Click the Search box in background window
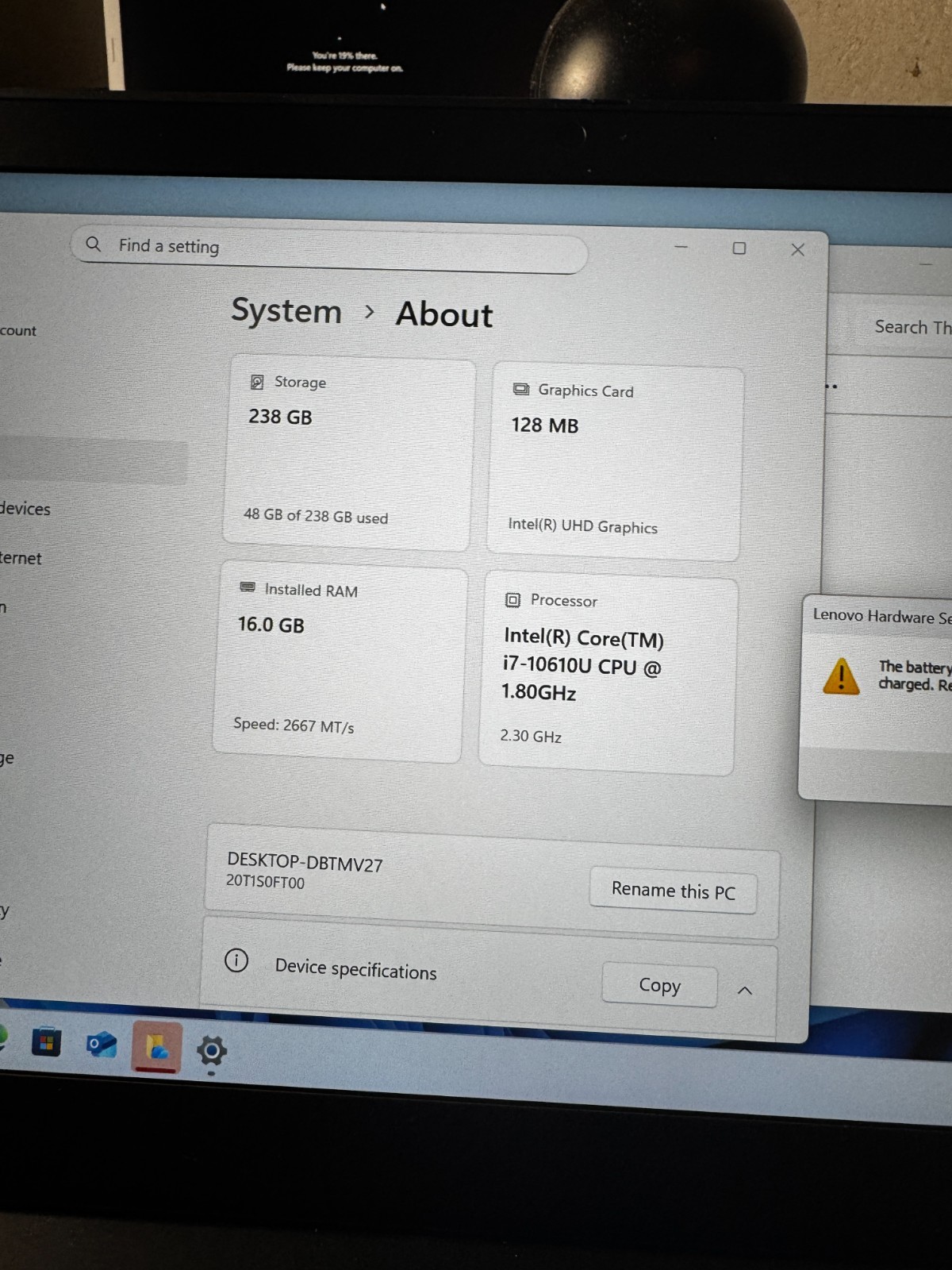Image resolution: width=952 pixels, height=1270 pixels. click(912, 327)
